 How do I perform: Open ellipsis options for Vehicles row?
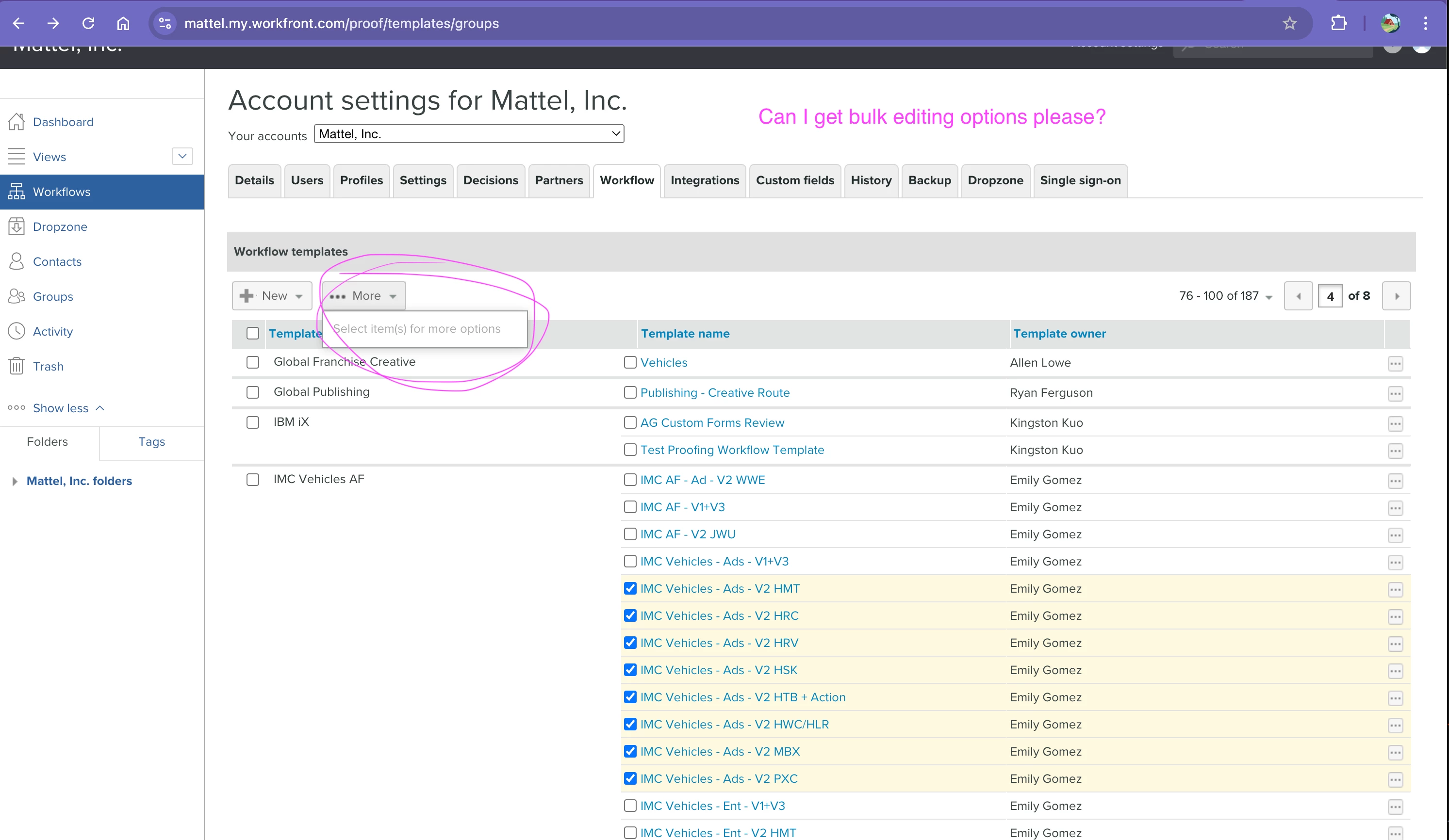pyautogui.click(x=1395, y=363)
